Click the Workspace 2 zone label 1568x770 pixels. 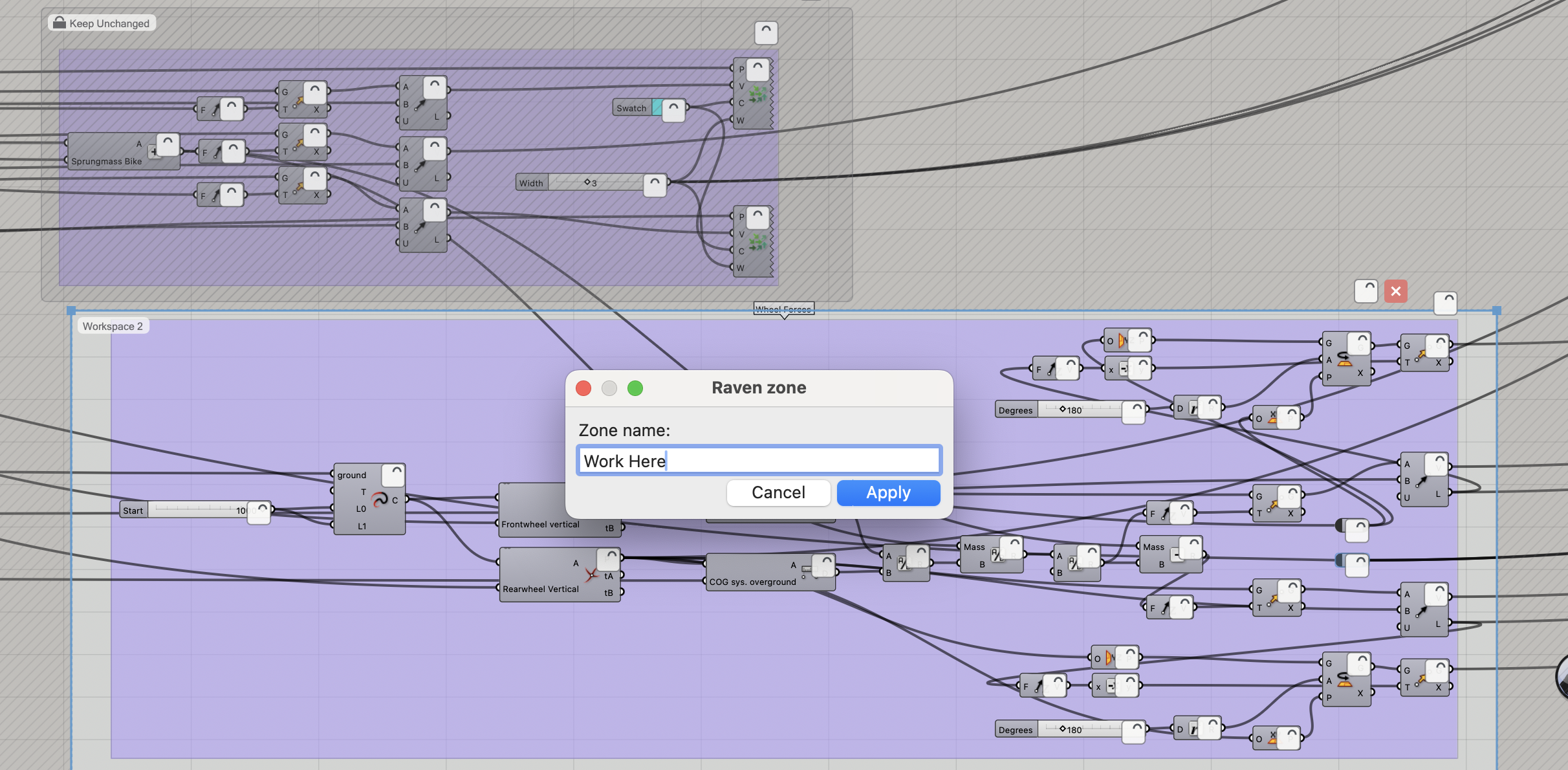pyautogui.click(x=113, y=326)
